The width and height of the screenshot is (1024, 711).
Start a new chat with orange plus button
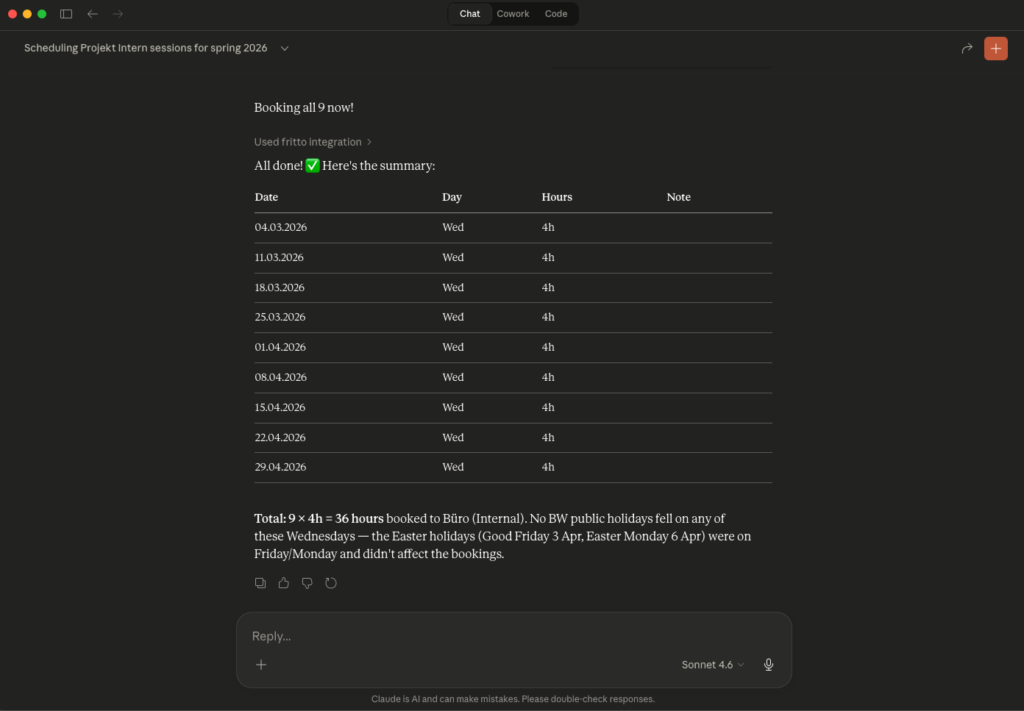995,48
